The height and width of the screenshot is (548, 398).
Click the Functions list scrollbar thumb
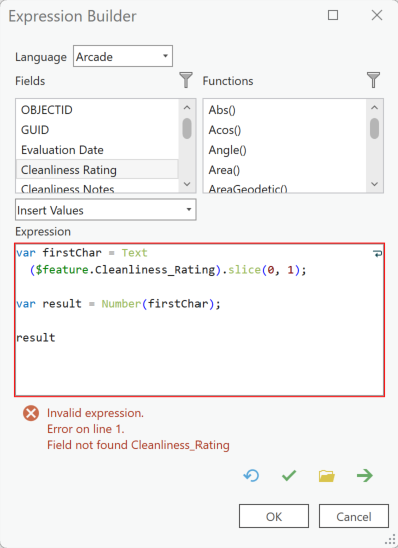375,128
